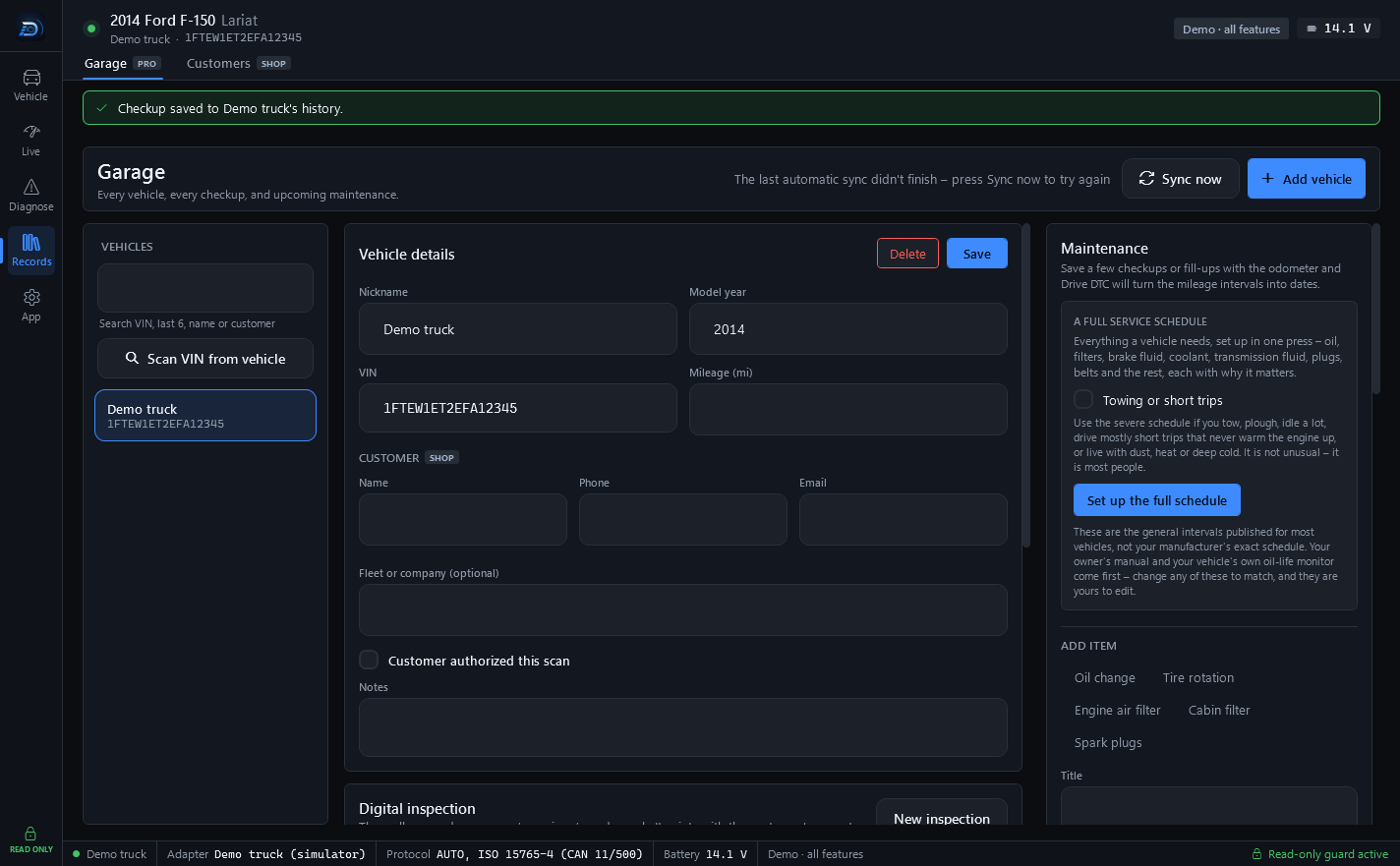Add Engine air filter maintenance item
The width and height of the screenshot is (1400, 866).
click(x=1118, y=711)
